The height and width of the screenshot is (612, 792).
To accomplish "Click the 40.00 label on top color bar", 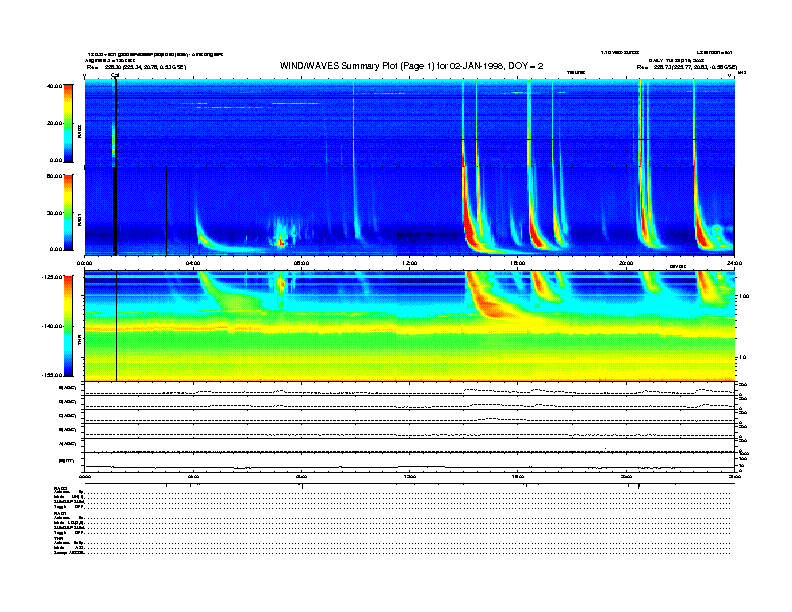I will [53, 86].
